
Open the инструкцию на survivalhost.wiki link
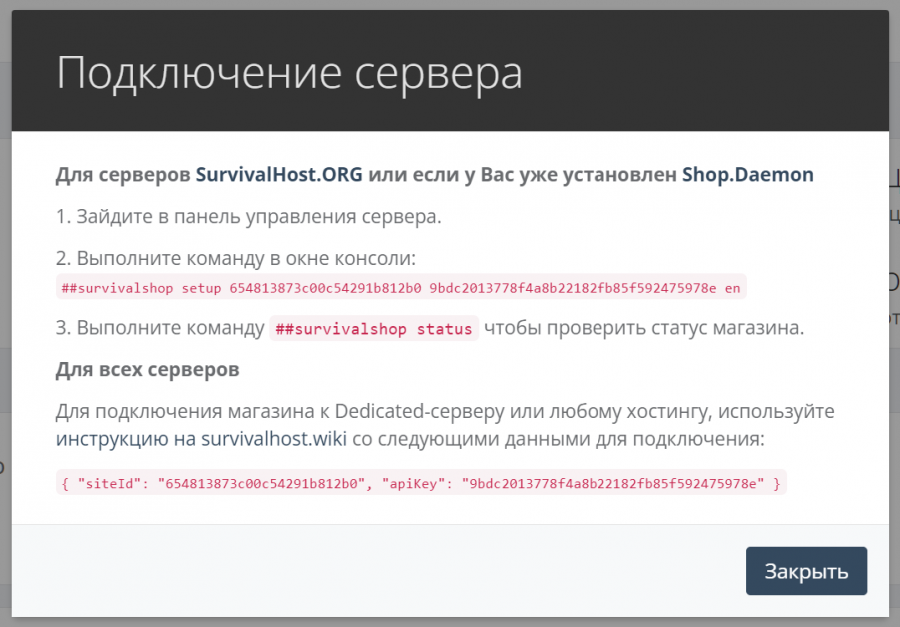(200, 438)
